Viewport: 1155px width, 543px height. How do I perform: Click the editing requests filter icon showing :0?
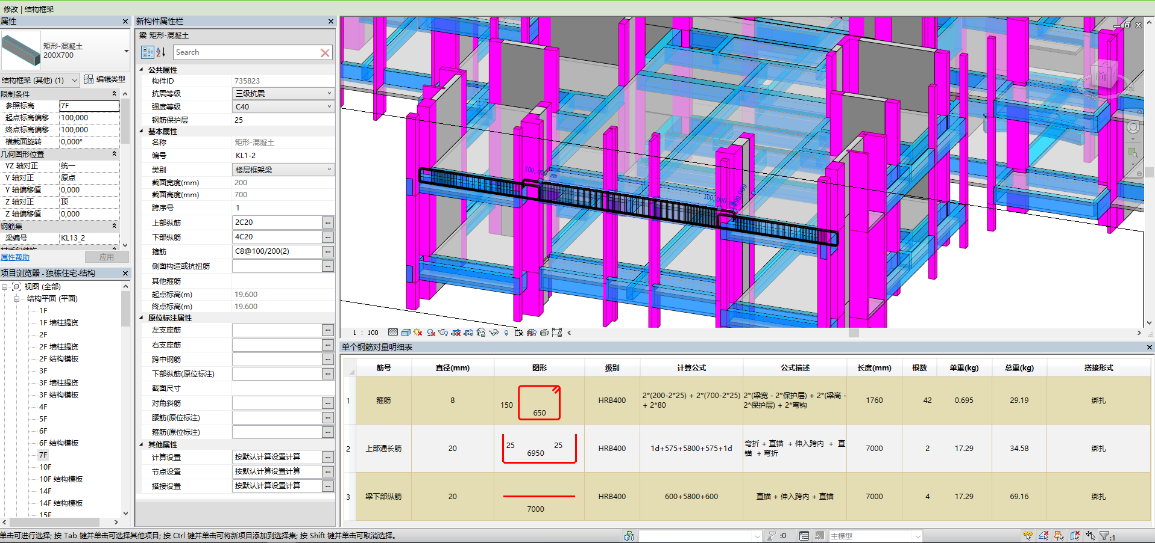click(777, 536)
